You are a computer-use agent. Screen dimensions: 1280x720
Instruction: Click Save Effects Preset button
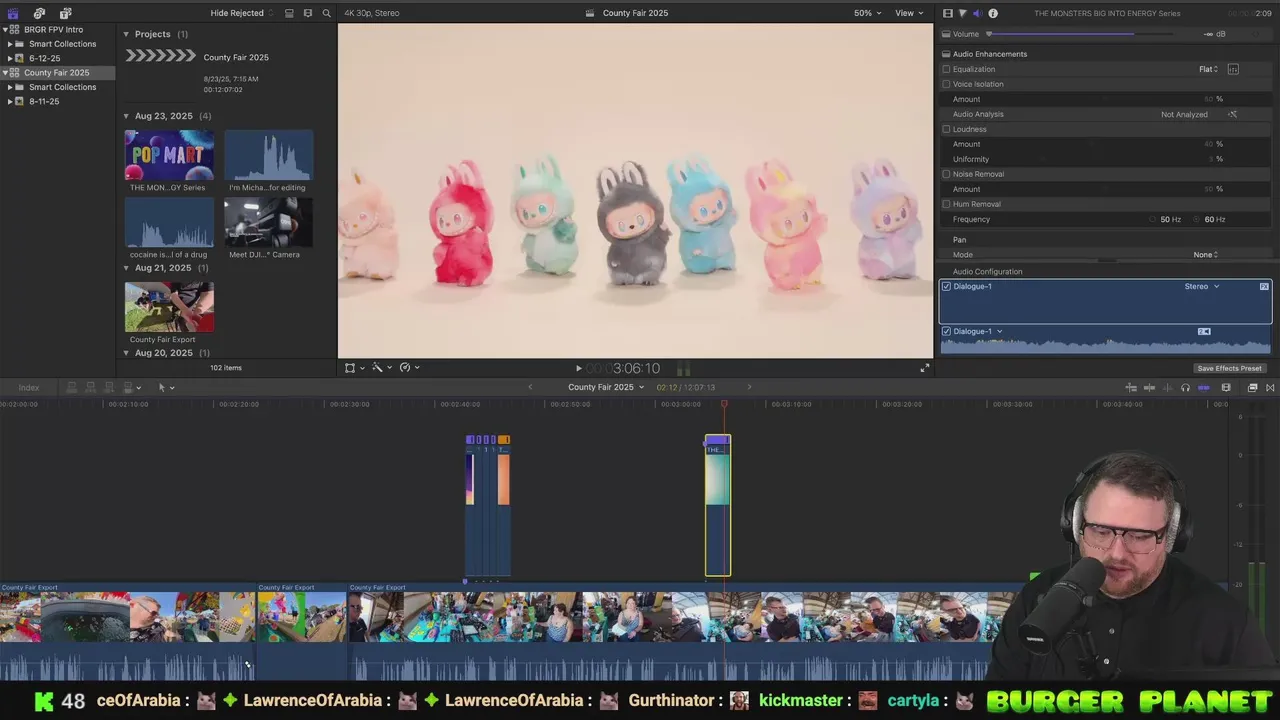pos(1229,368)
